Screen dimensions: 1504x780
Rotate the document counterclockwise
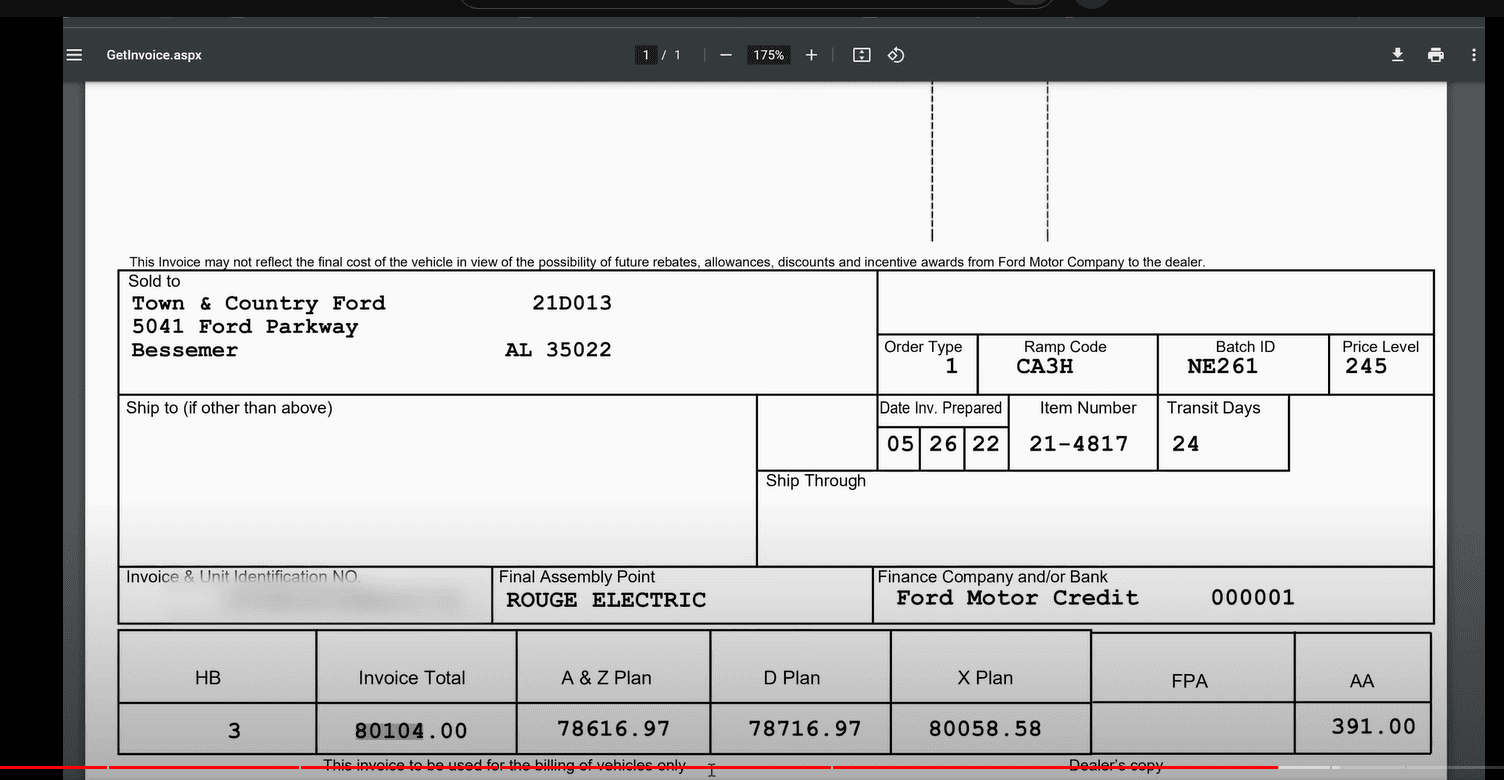click(x=896, y=55)
